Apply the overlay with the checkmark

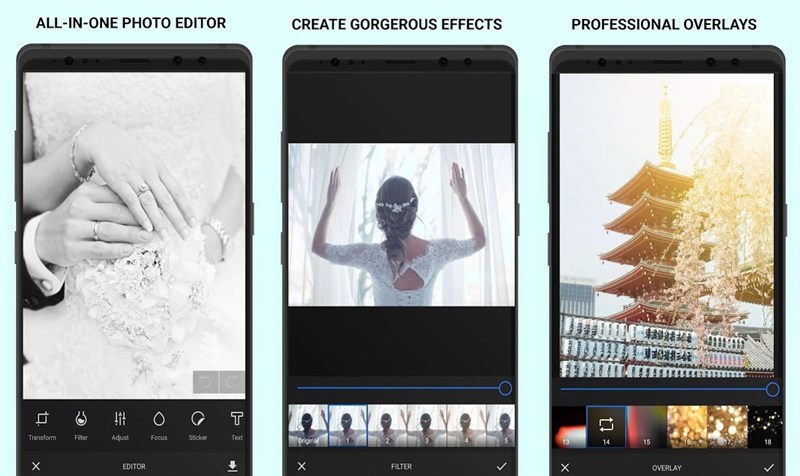769,467
